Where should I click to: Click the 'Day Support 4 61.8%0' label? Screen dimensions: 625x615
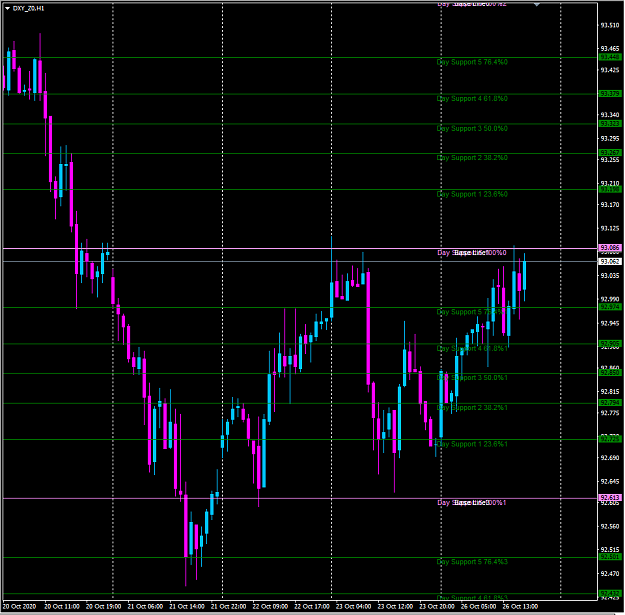click(x=472, y=98)
